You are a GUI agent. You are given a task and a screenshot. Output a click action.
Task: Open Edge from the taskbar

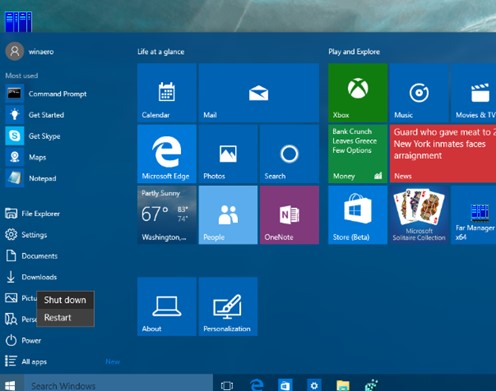[256, 385]
